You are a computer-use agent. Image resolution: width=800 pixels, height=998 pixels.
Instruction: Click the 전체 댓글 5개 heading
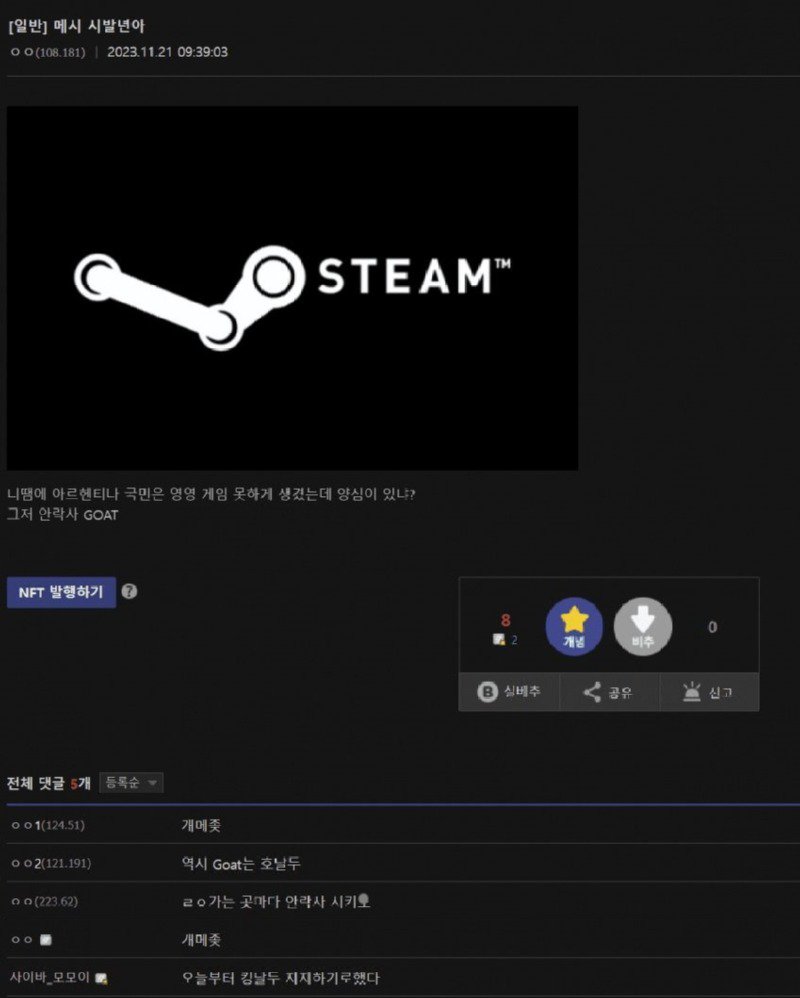[x=49, y=783]
